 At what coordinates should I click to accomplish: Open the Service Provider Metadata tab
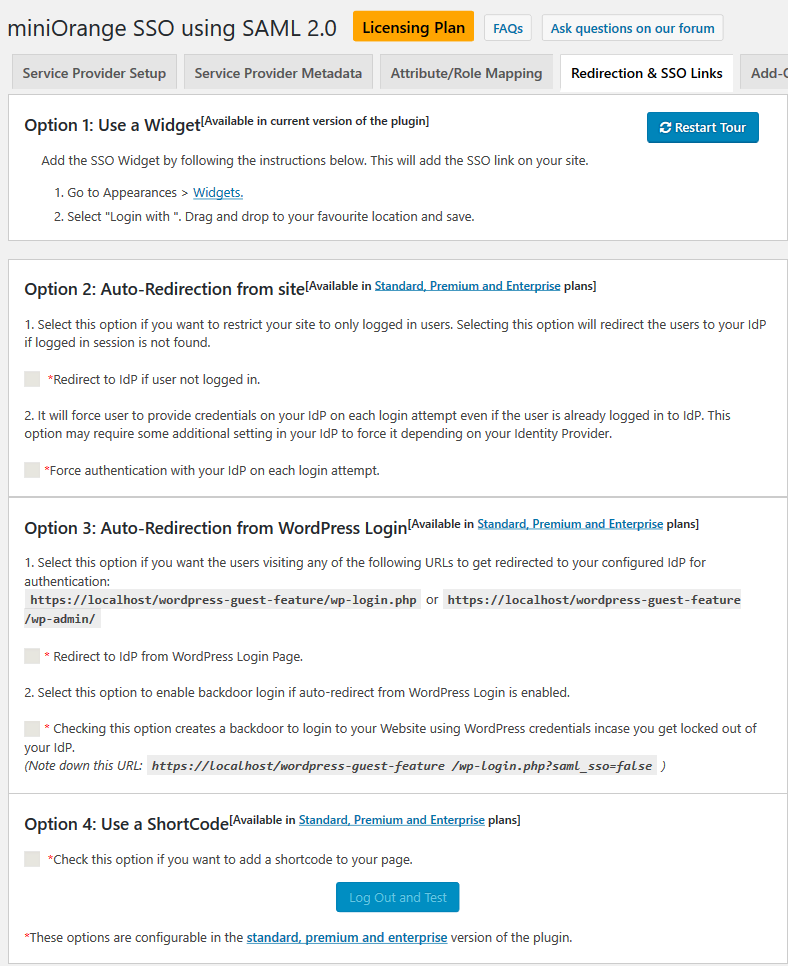coord(278,72)
